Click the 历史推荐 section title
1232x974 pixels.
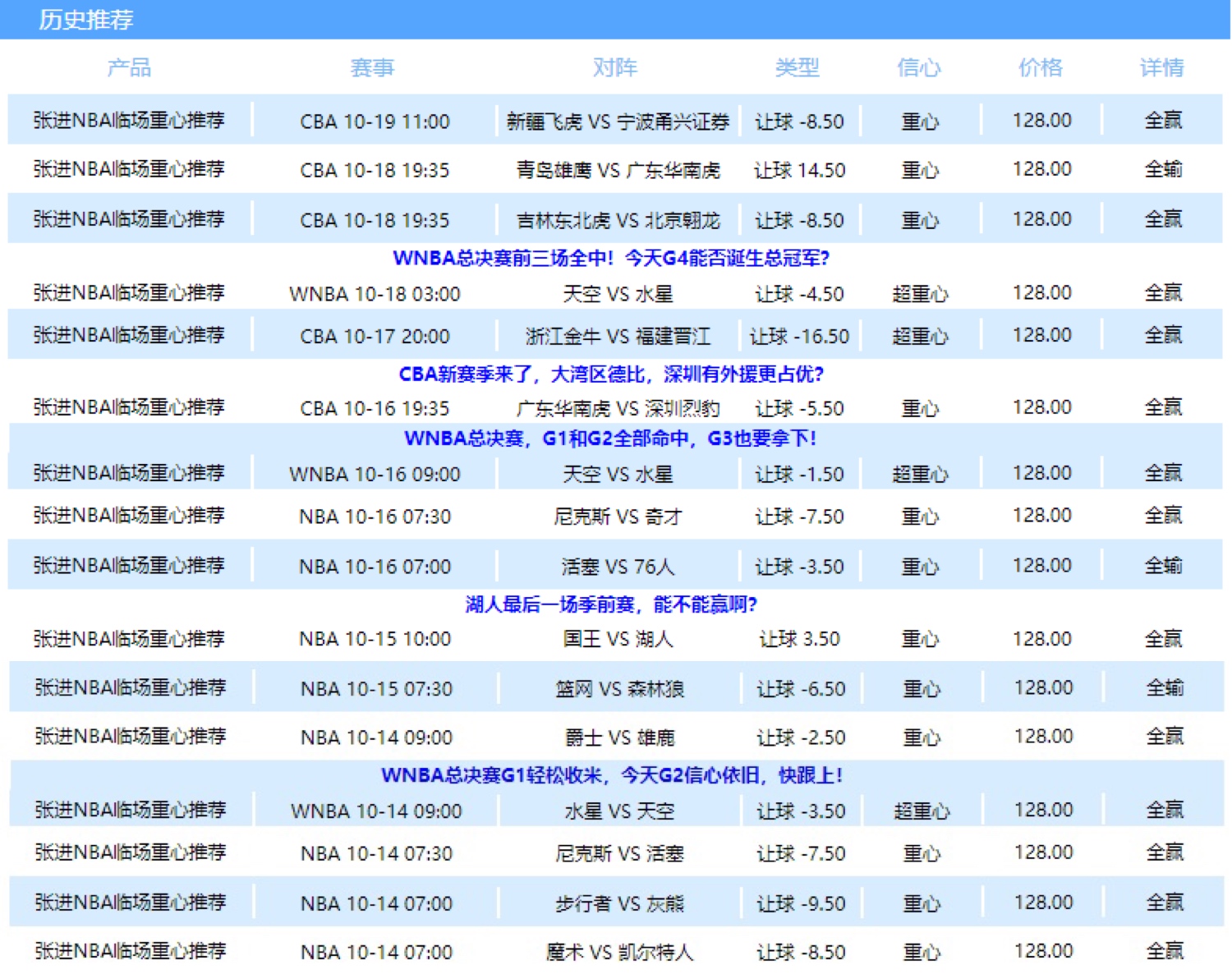86,20
